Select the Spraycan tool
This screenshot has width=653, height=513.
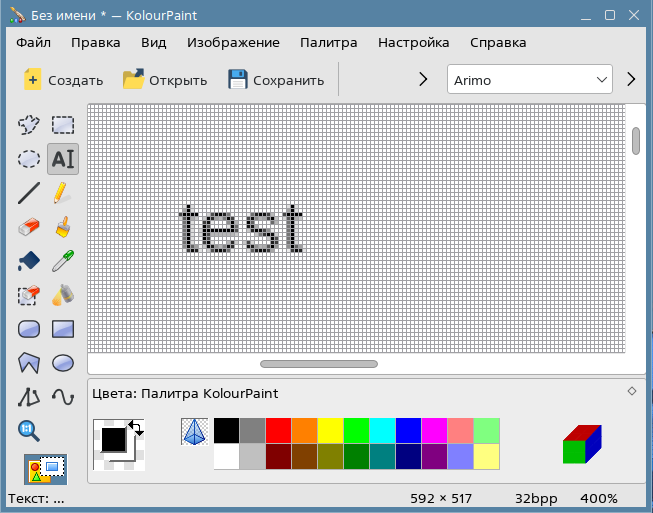click(62, 295)
